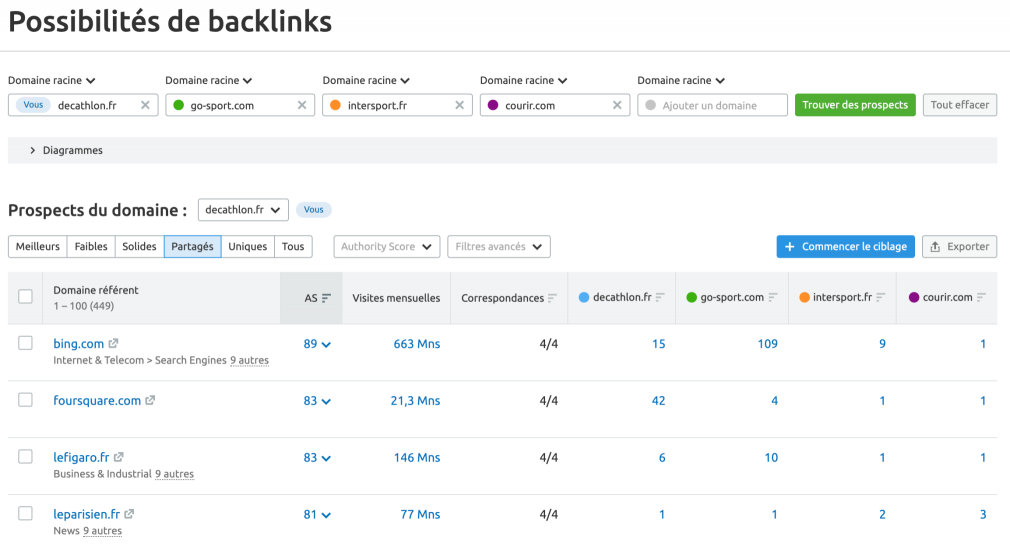Sort go-sport.com column with sort icon
The width and height of the screenshot is (1010, 547).
[772, 297]
